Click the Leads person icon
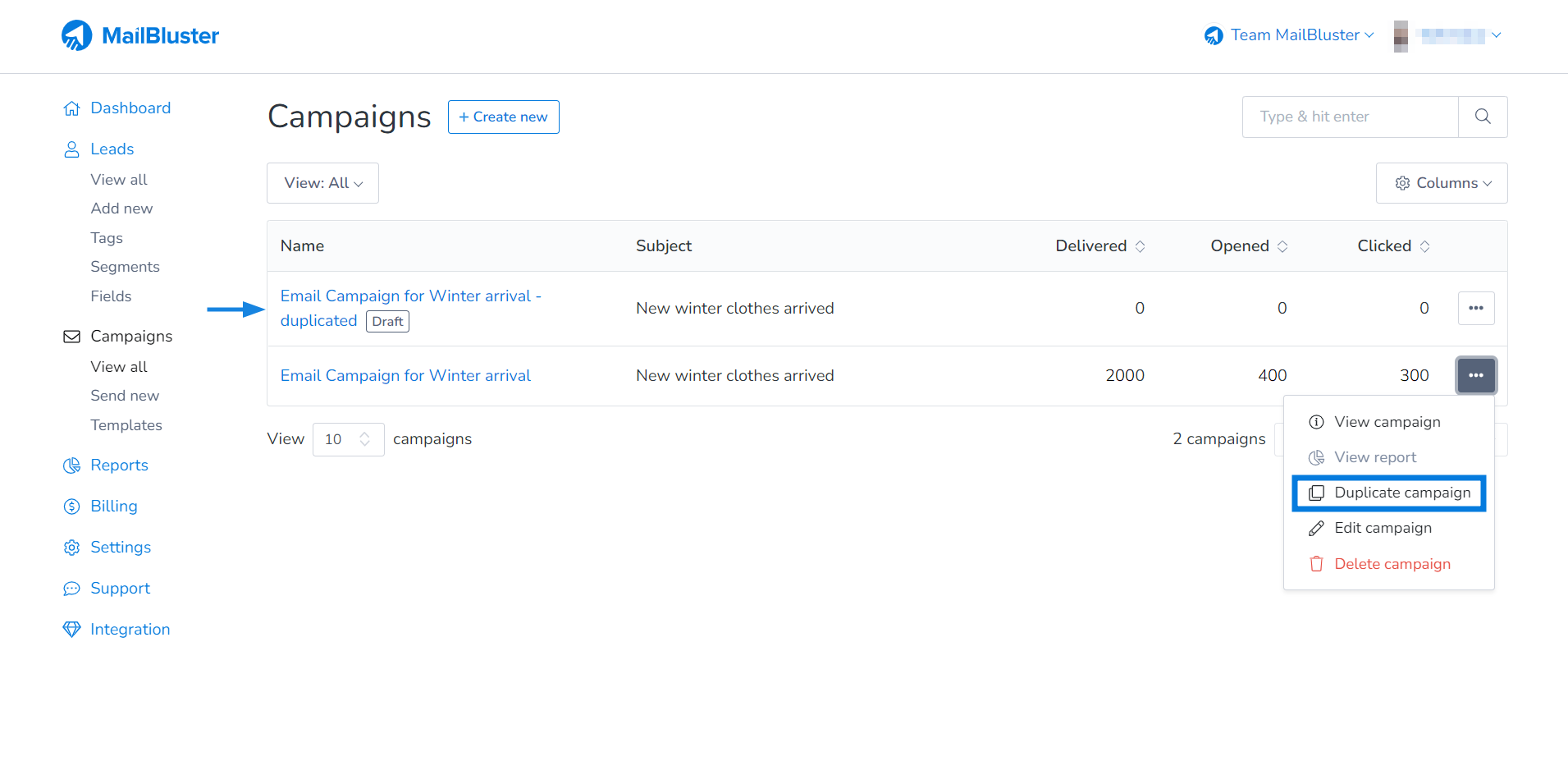This screenshot has width=1568, height=775. click(72, 149)
